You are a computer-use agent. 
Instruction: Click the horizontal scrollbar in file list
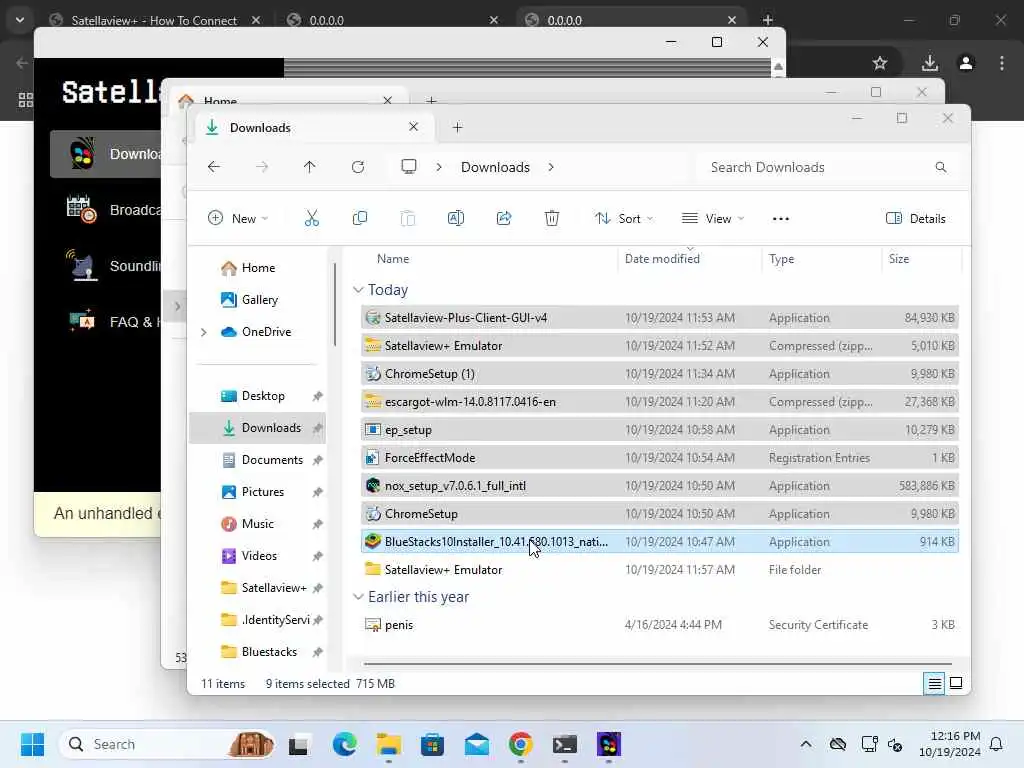657,664
